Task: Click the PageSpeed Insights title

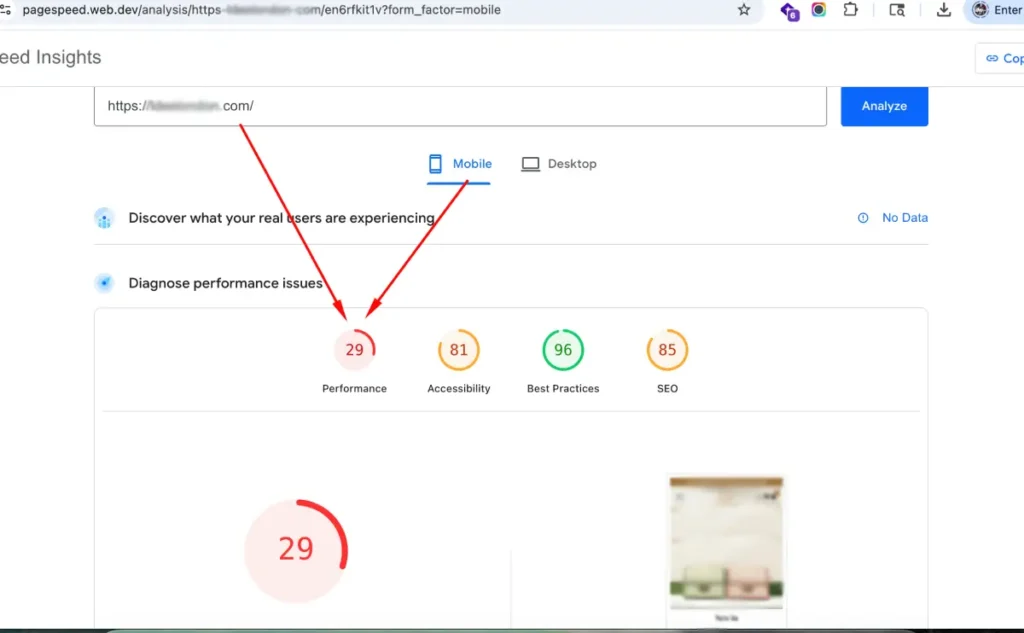Action: click(50, 57)
